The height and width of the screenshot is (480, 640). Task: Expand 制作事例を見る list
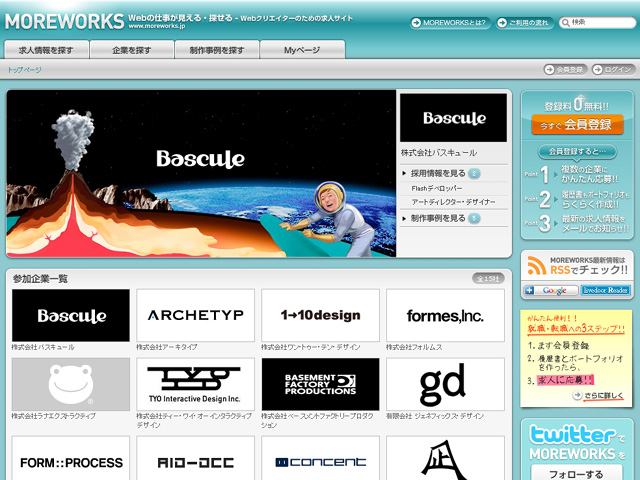[x=438, y=218]
